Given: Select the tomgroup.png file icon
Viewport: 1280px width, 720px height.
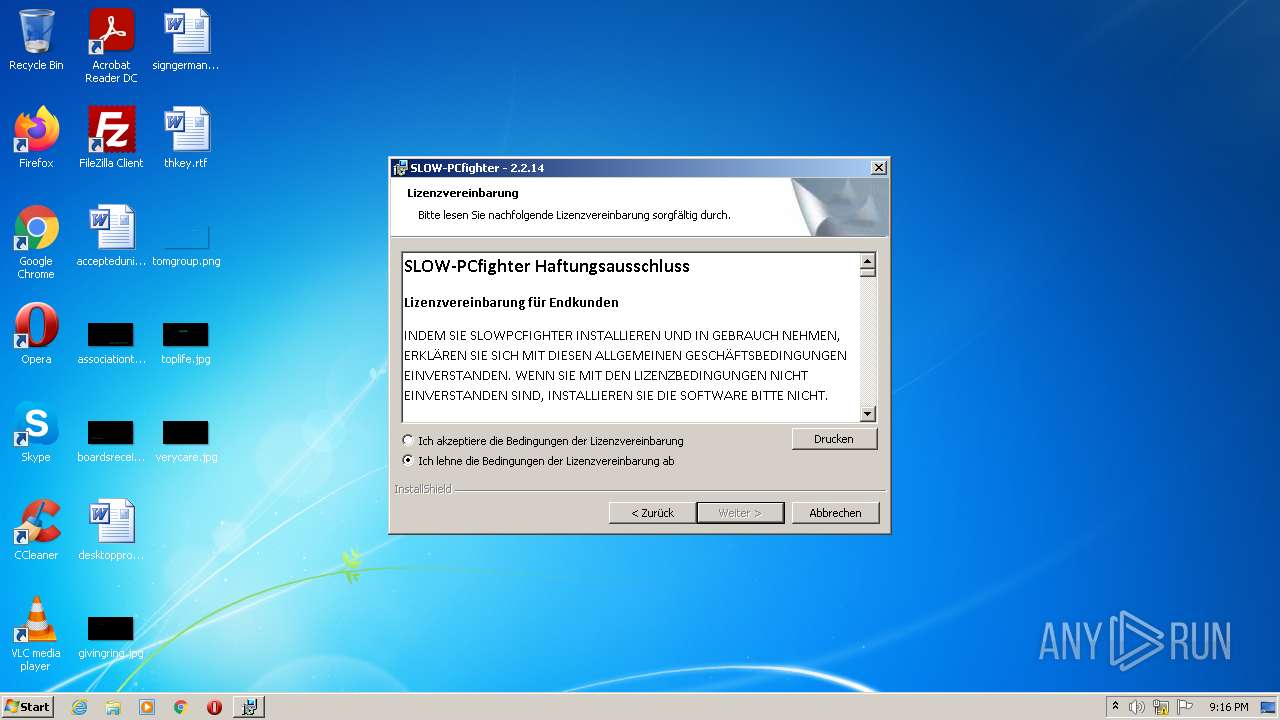Looking at the screenshot, I should [186, 245].
